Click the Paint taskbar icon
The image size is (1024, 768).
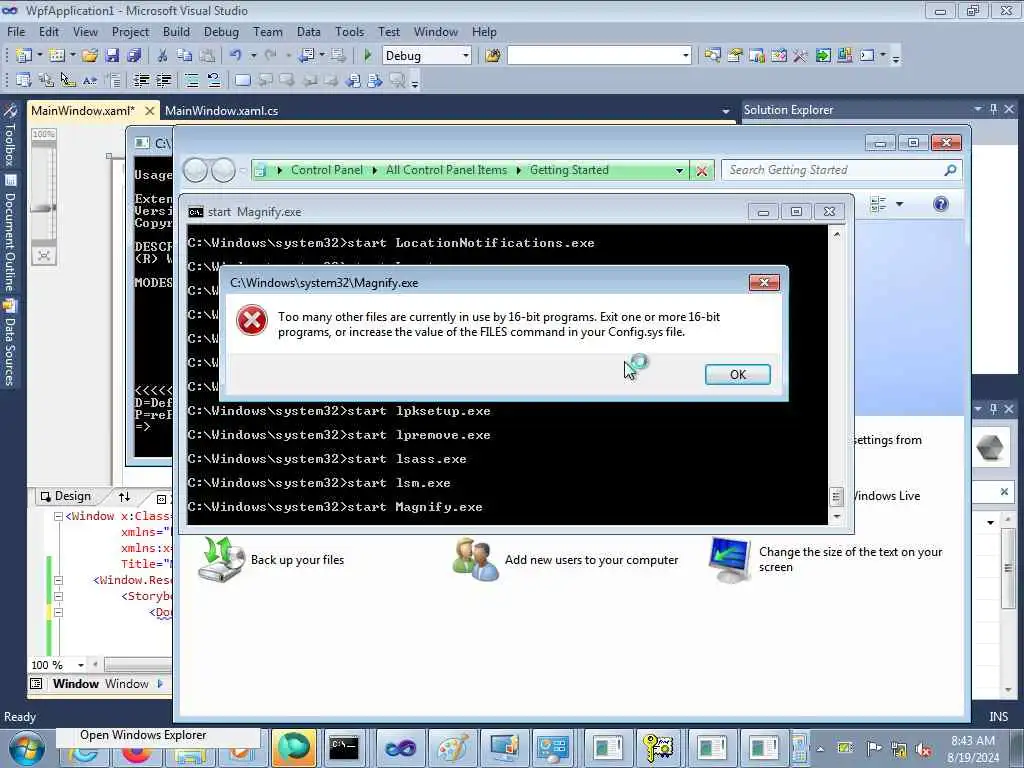click(452, 748)
